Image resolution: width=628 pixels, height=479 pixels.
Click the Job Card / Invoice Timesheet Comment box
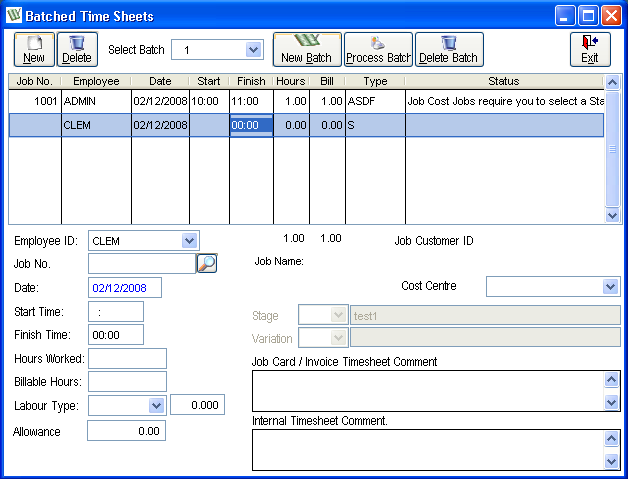tap(428, 390)
